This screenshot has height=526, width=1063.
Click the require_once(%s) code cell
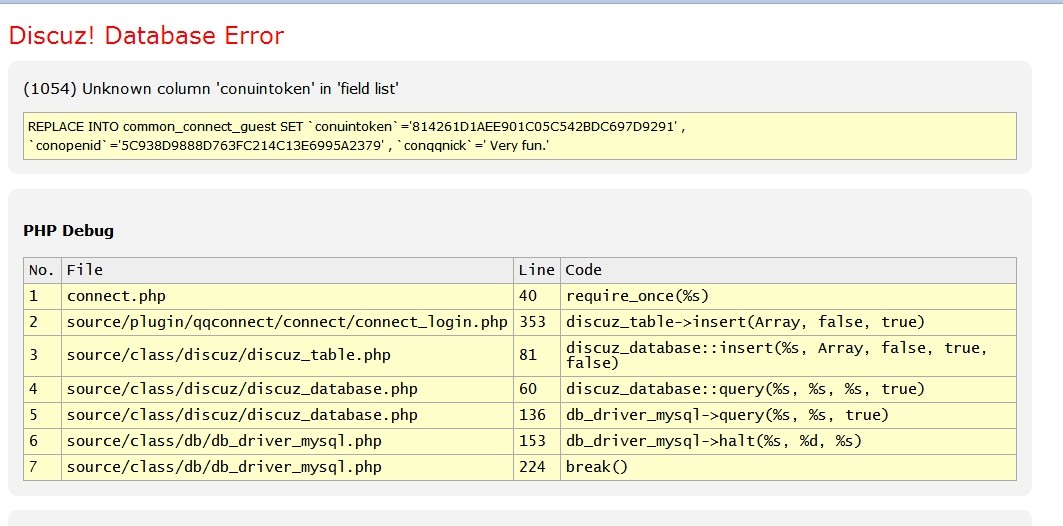tap(638, 296)
